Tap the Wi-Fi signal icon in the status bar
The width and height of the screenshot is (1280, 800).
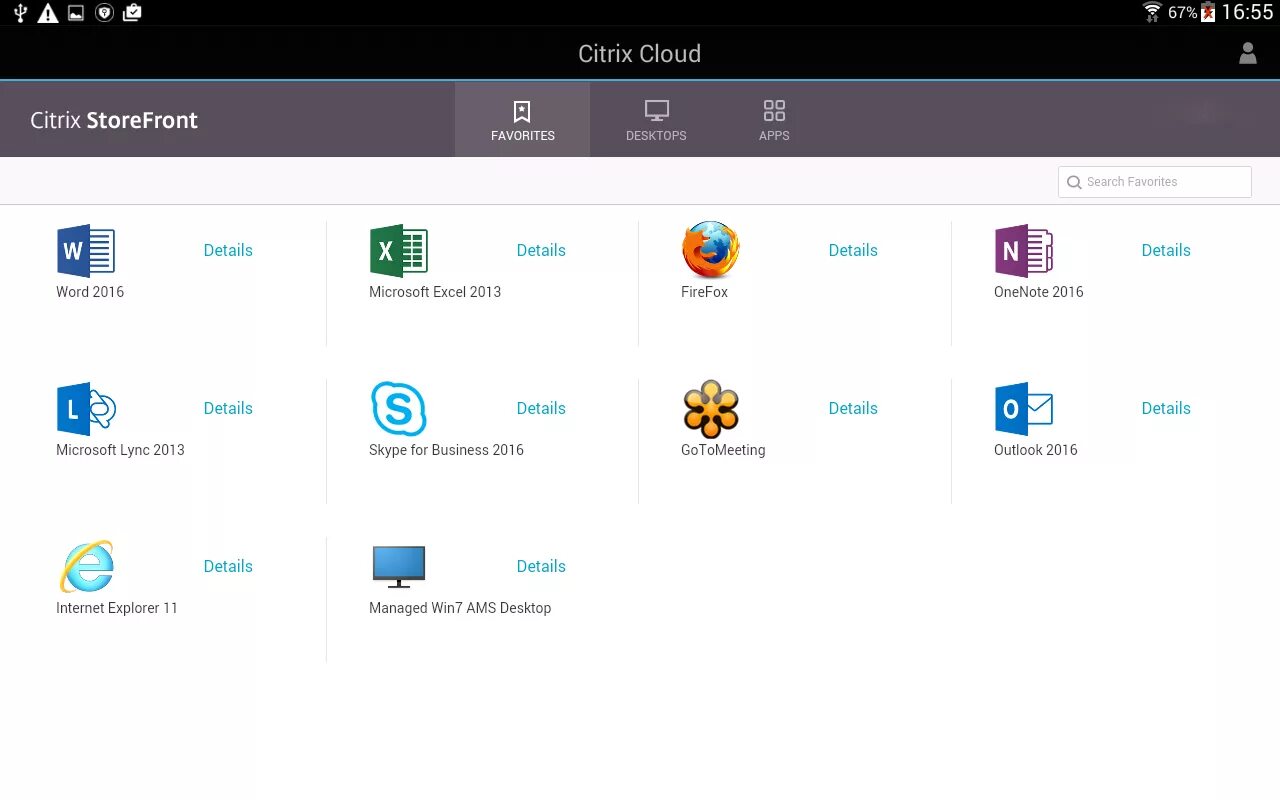pyautogui.click(x=1152, y=12)
